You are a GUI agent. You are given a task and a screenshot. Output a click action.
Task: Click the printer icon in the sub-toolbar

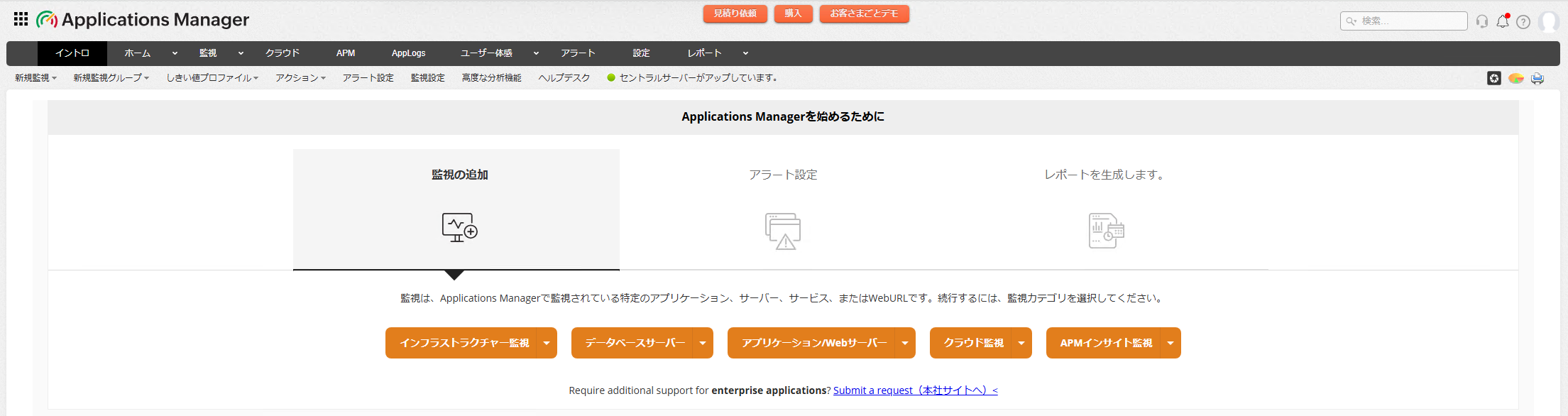tap(1537, 78)
